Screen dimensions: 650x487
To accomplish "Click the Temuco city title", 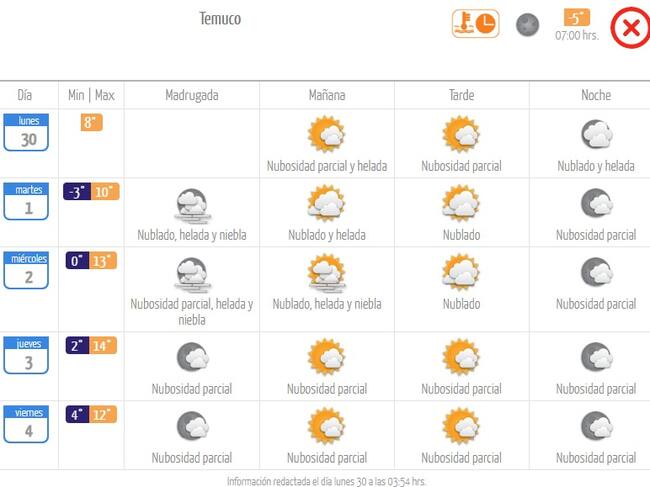I will pos(220,19).
